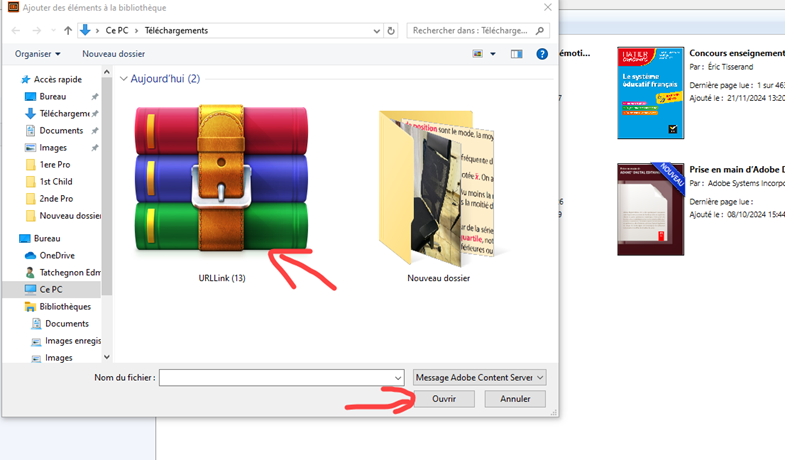Click the Ouvrir button
Image resolution: width=785 pixels, height=460 pixels.
[444, 399]
